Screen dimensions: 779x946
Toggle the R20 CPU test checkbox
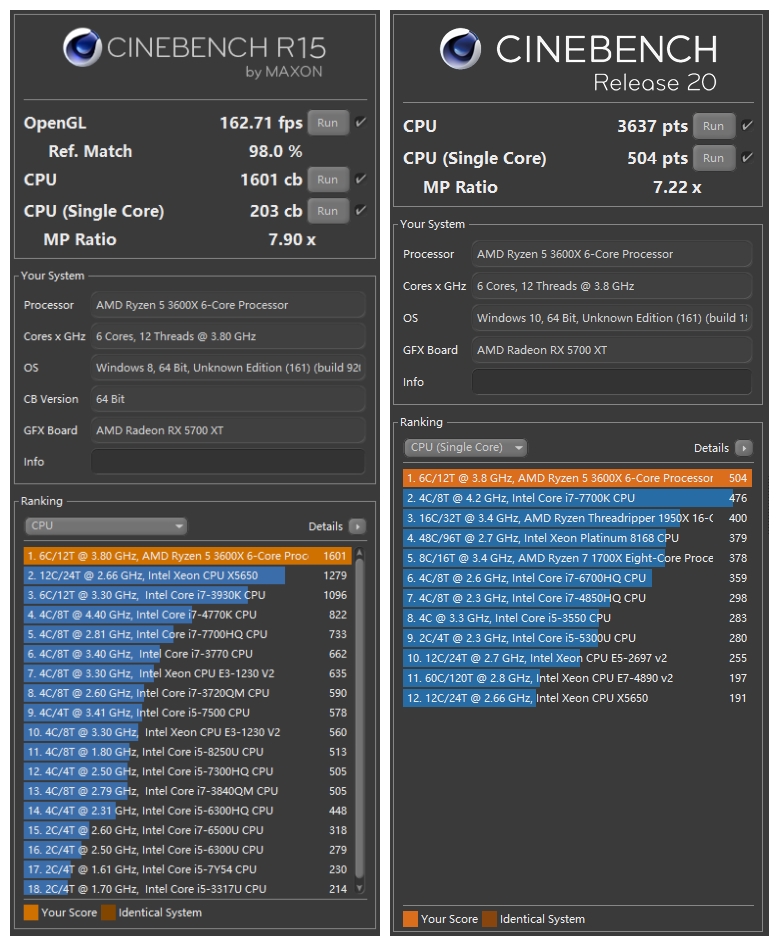745,126
